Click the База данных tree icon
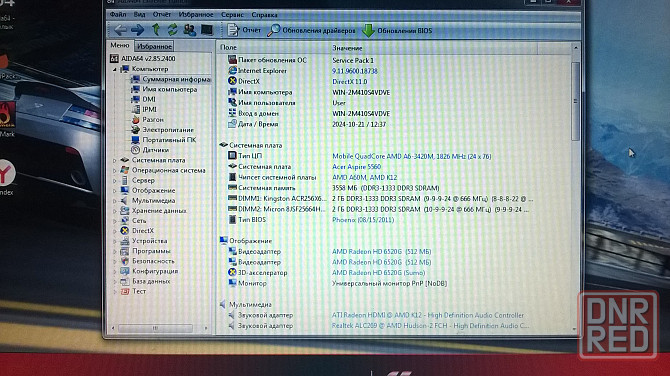The image size is (670, 376). (125, 282)
